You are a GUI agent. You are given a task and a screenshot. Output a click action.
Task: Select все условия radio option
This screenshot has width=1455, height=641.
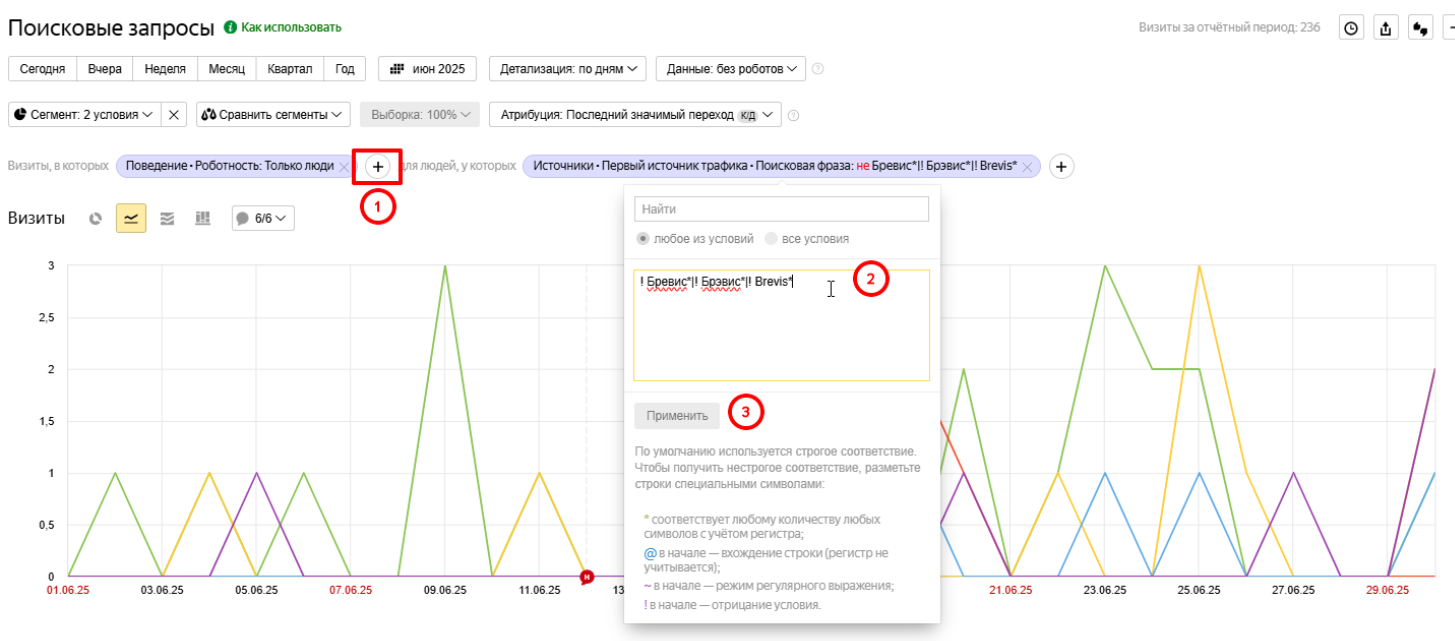click(770, 239)
